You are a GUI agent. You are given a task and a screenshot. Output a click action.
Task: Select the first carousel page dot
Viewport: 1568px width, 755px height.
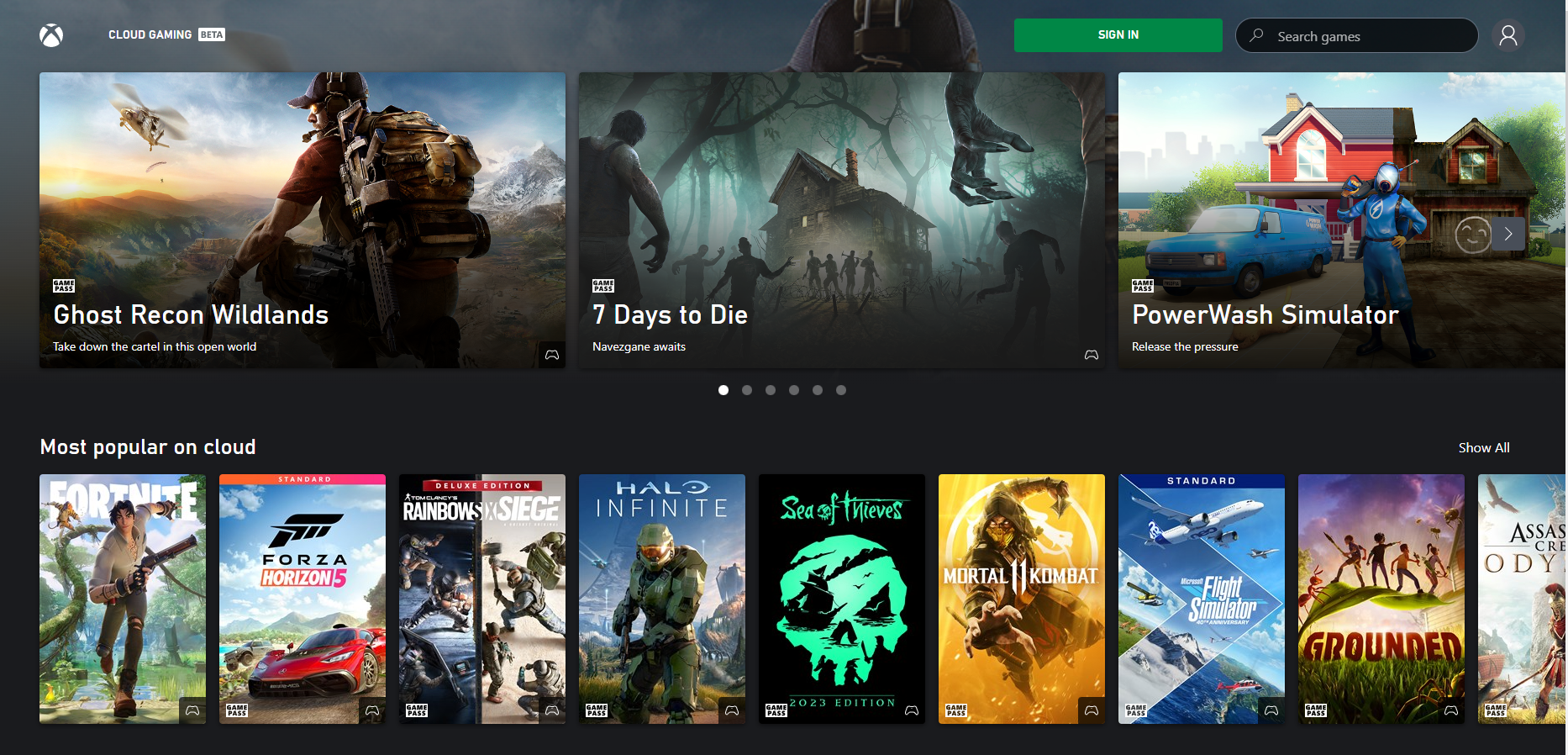pyautogui.click(x=723, y=390)
